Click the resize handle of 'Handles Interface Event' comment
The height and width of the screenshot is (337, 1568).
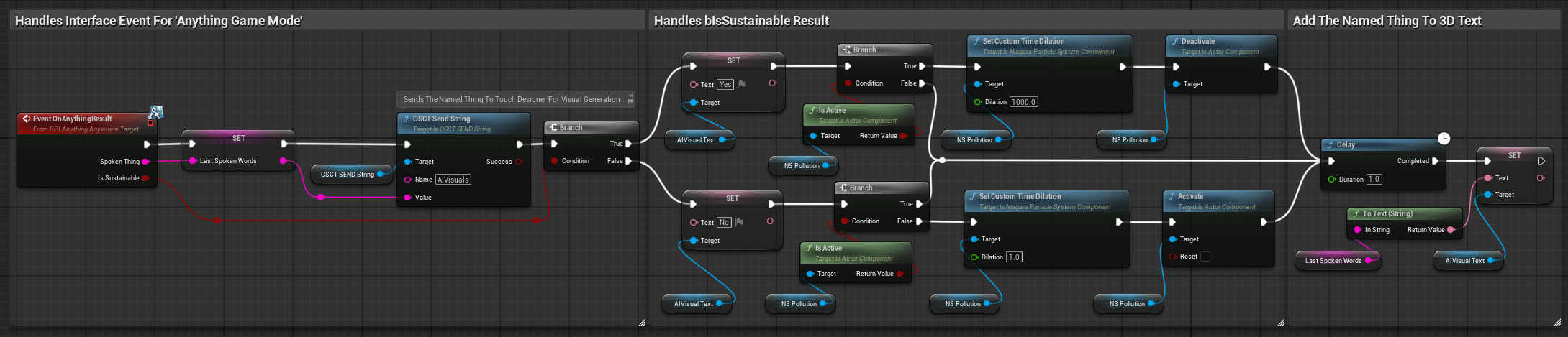pyautogui.click(x=642, y=322)
